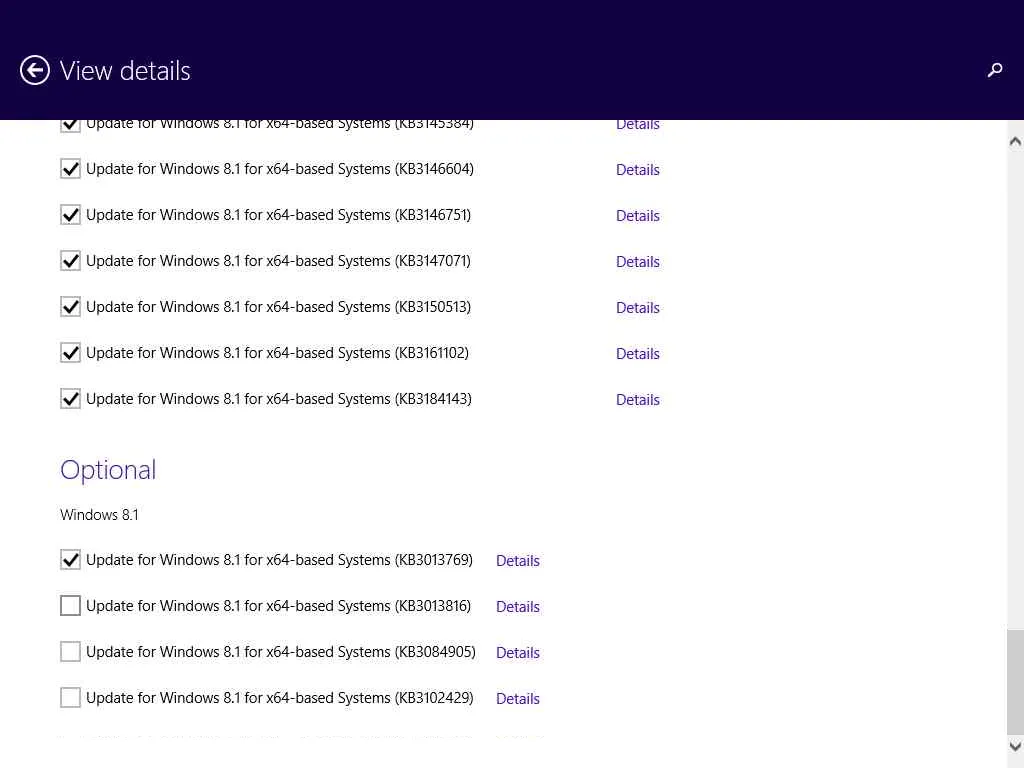View Details of KB3102429
The height and width of the screenshot is (768, 1024).
tap(517, 699)
